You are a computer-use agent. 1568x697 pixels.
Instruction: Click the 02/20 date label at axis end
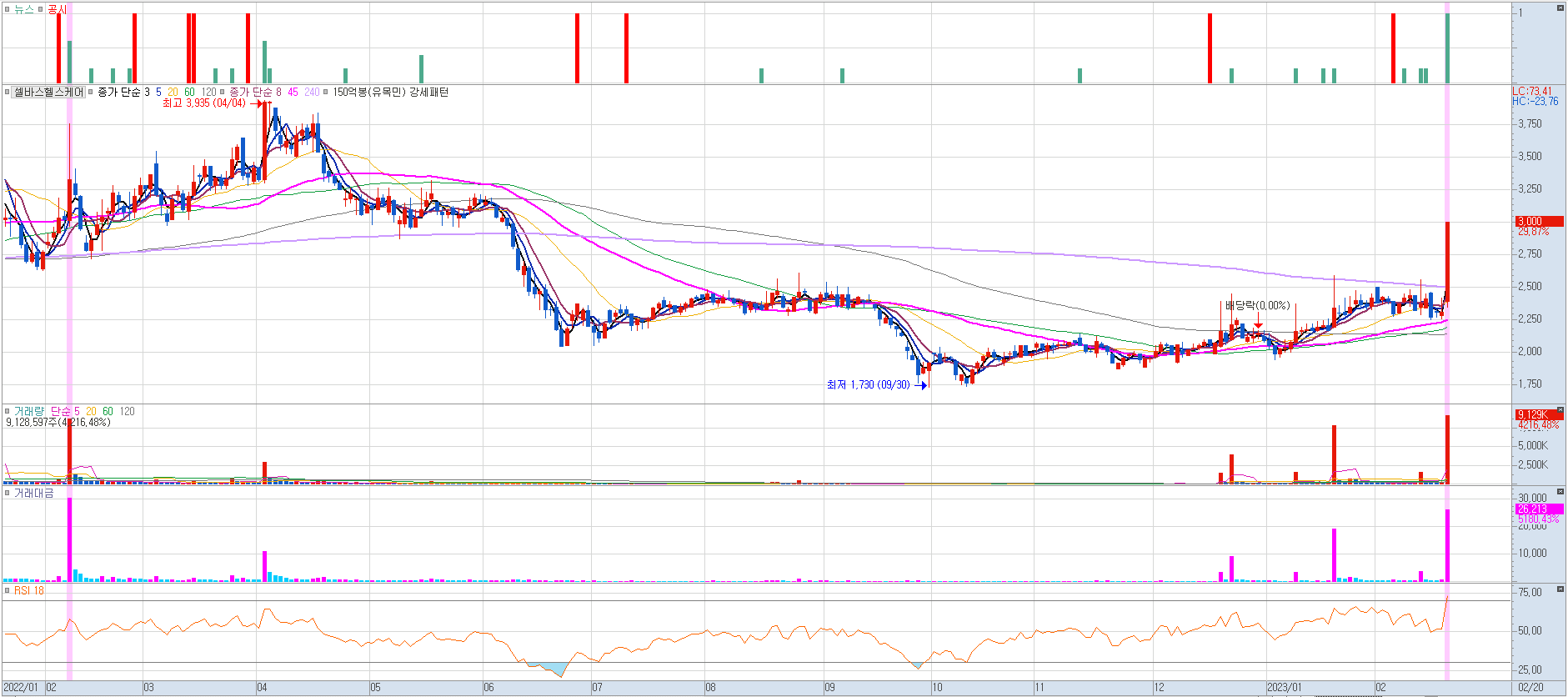(1530, 688)
